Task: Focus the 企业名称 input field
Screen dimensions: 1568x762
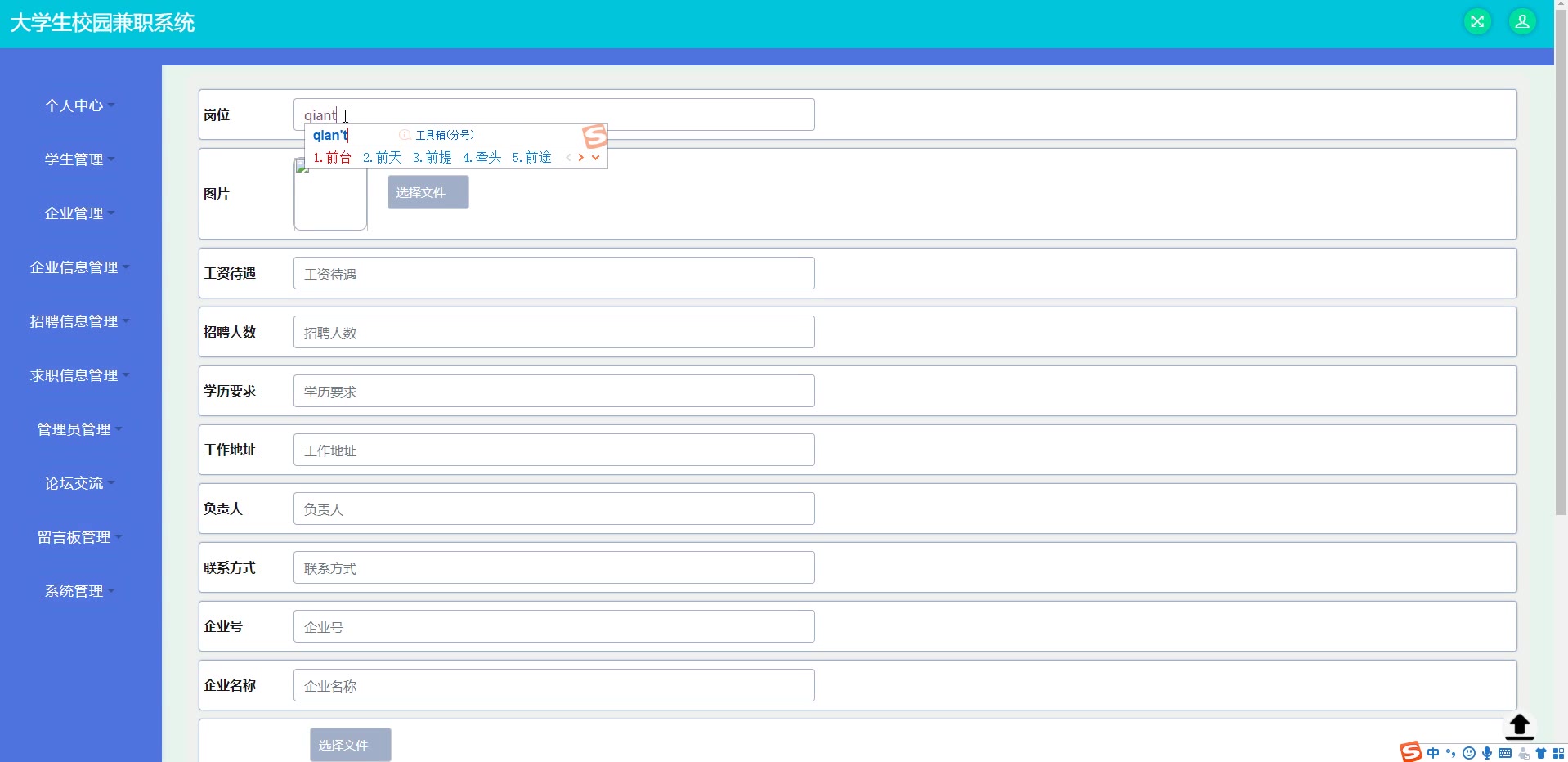Action: [554, 685]
